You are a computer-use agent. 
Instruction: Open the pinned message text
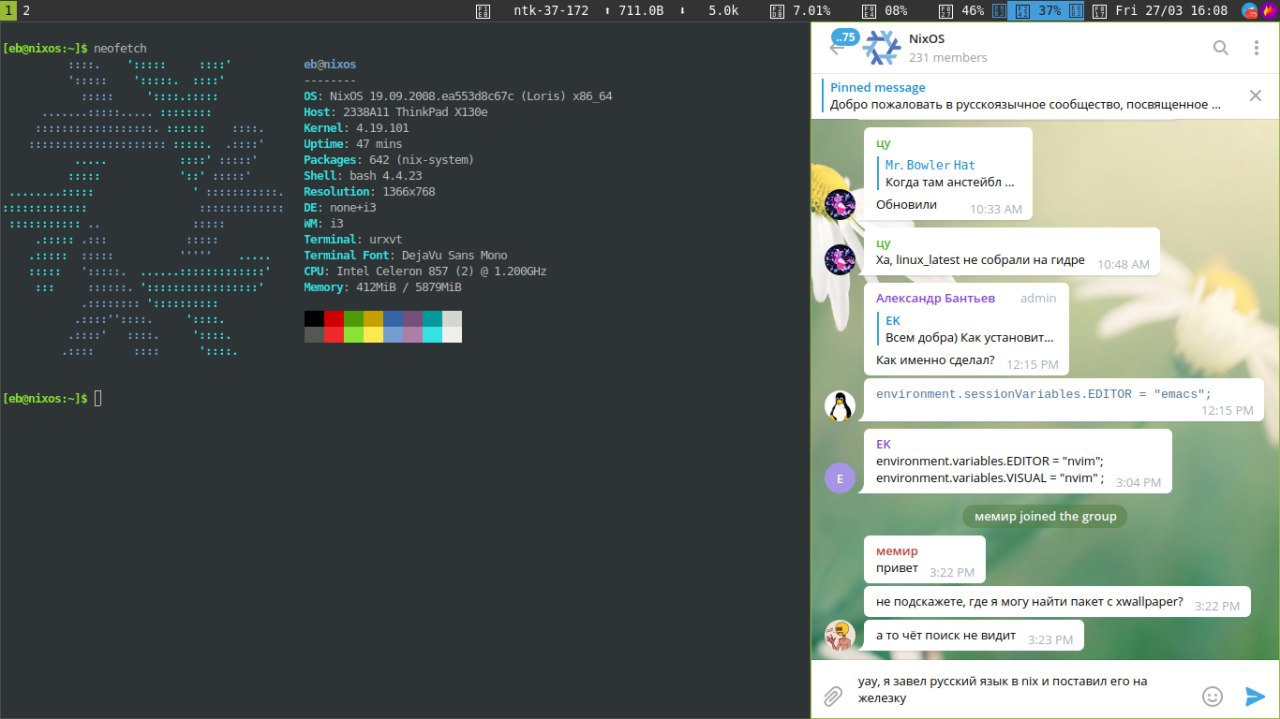(1025, 104)
